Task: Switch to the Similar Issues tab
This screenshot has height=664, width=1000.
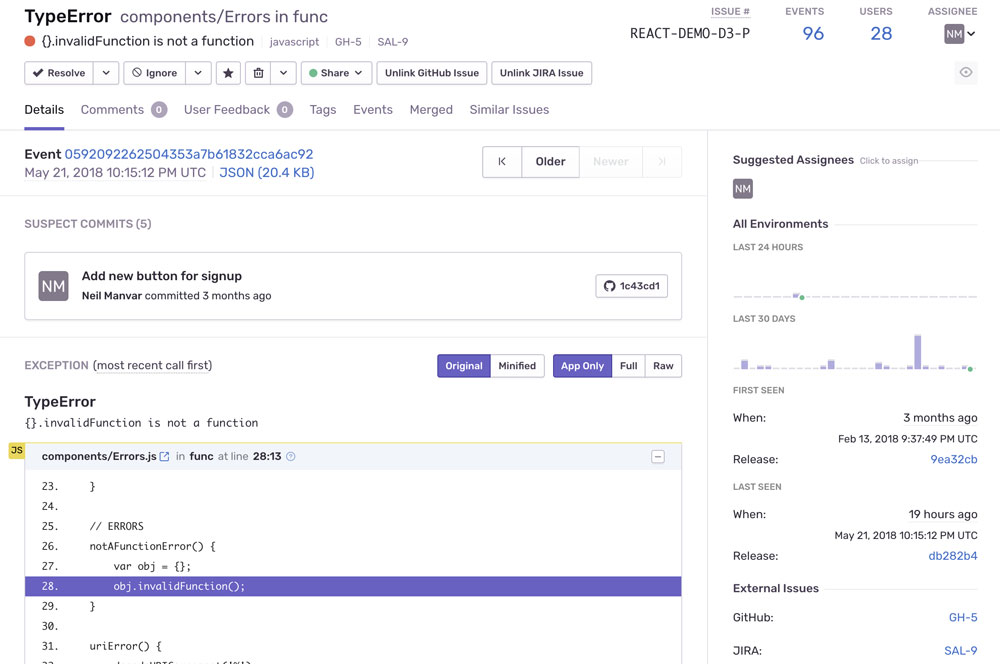Action: tap(509, 110)
